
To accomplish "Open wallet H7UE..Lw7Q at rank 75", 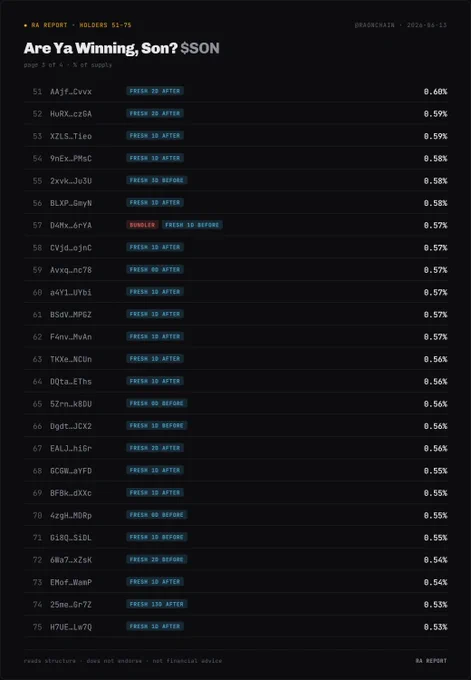I will point(71,627).
